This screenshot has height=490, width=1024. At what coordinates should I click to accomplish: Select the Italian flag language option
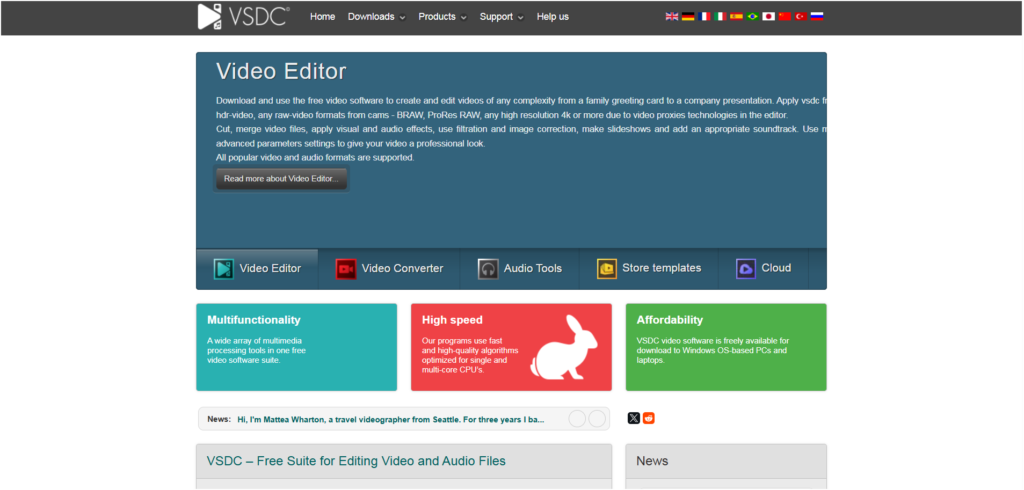(x=720, y=16)
